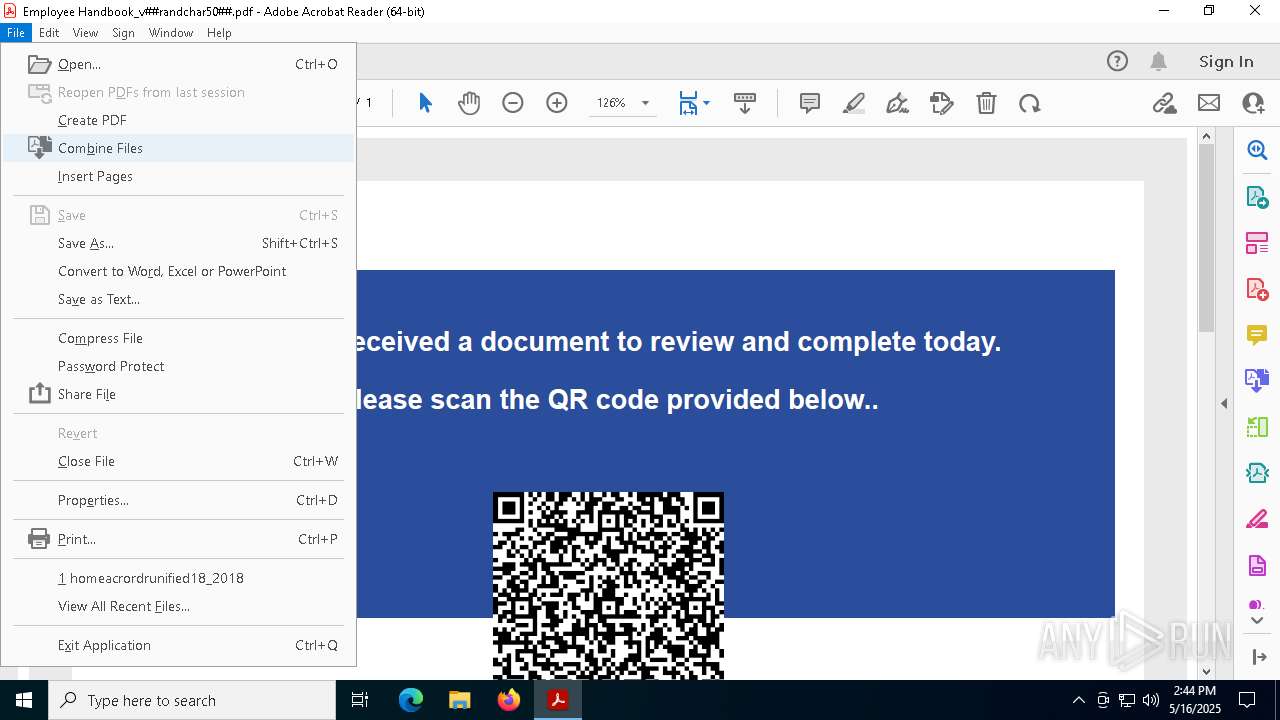Select Close File menu entry
The image size is (1280, 720).
click(x=179, y=461)
